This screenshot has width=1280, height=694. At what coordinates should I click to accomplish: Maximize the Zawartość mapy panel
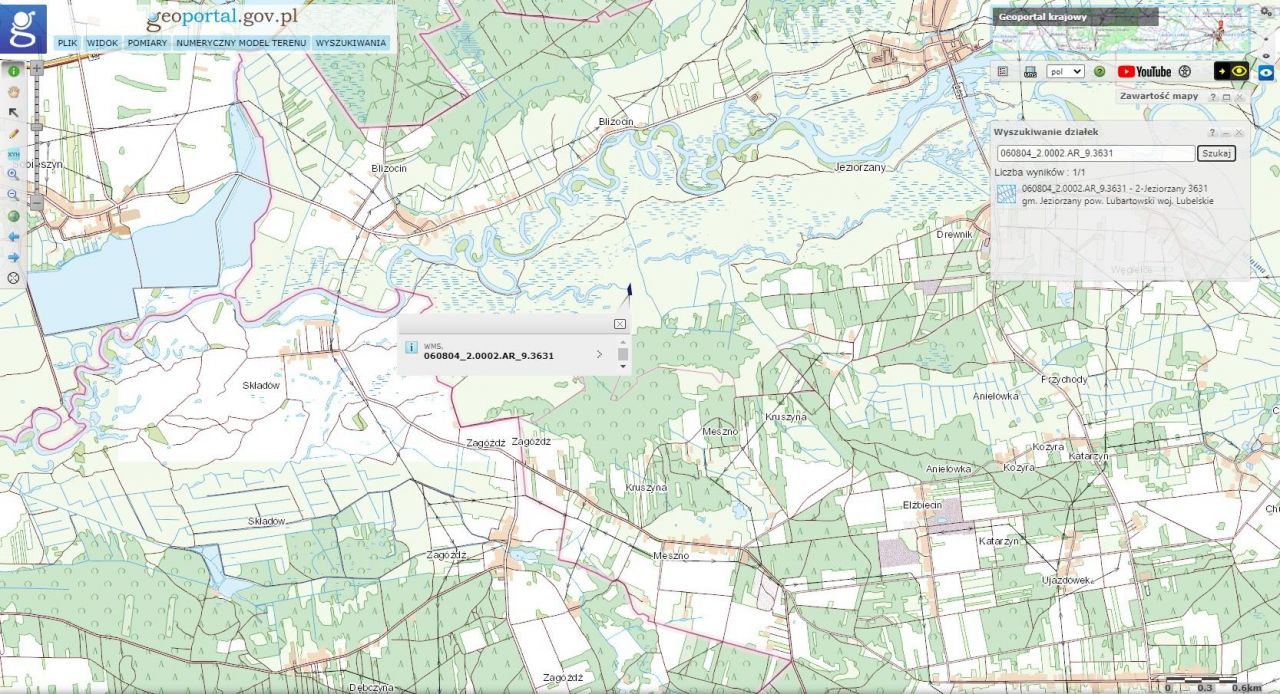click(1226, 97)
